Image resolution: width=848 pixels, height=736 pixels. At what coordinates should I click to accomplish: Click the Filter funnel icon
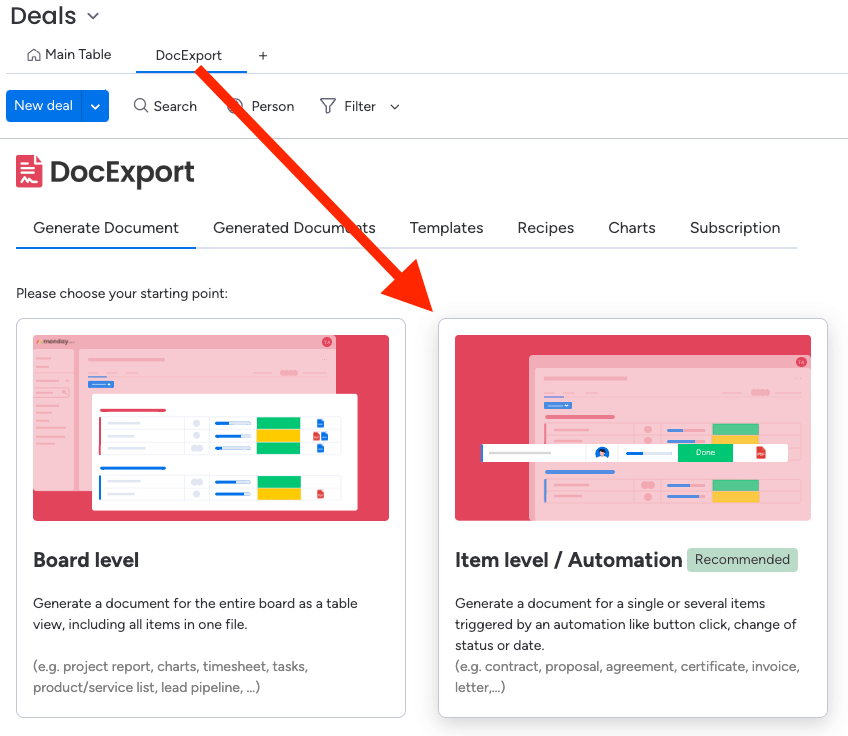[328, 106]
